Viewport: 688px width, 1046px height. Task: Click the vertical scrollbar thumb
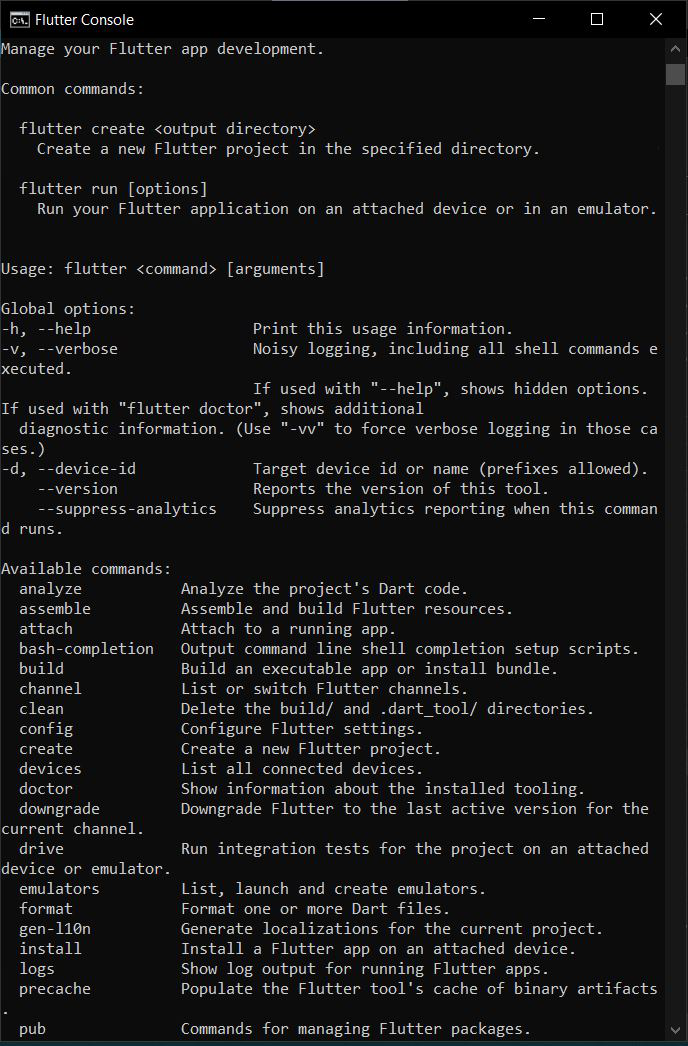[x=675, y=74]
